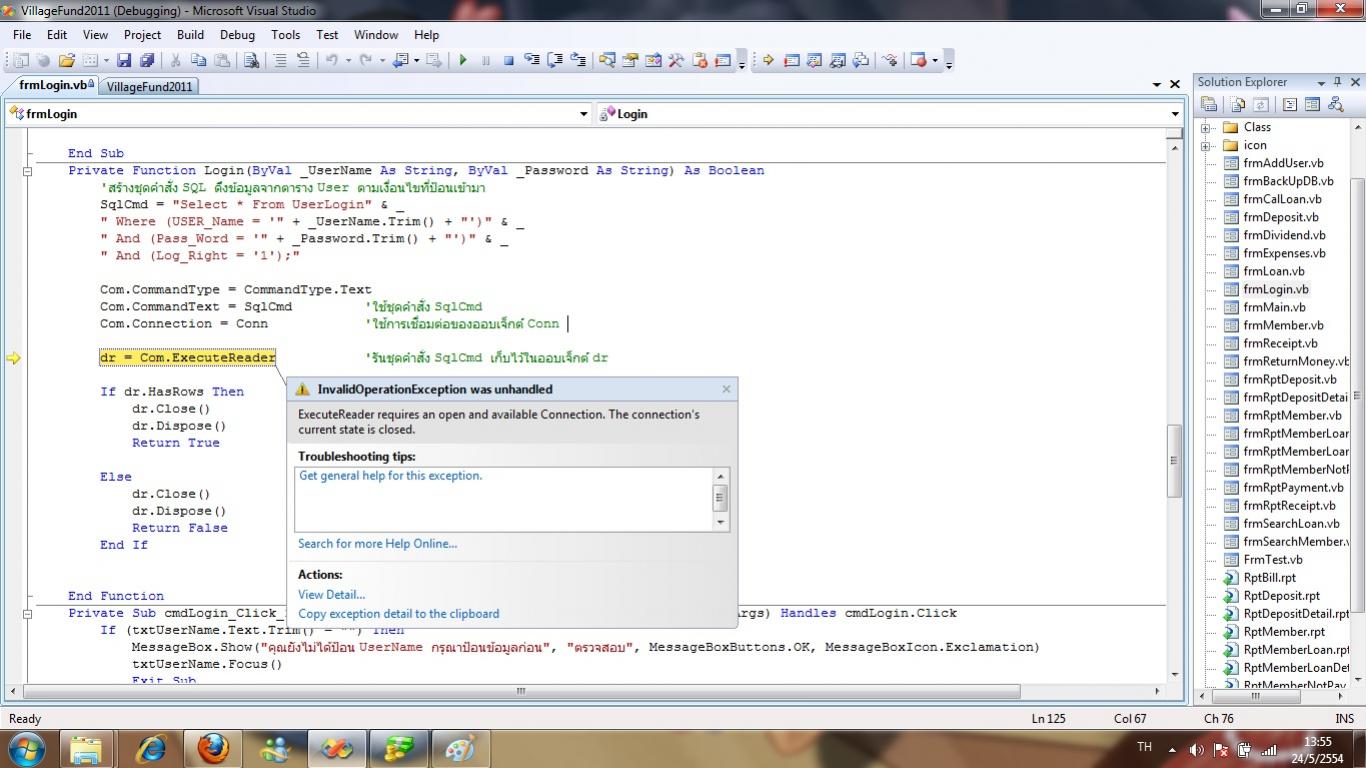Screen dimensions: 1366x768
Task: Expand the icon folder tree node
Action: [x=1206, y=146]
